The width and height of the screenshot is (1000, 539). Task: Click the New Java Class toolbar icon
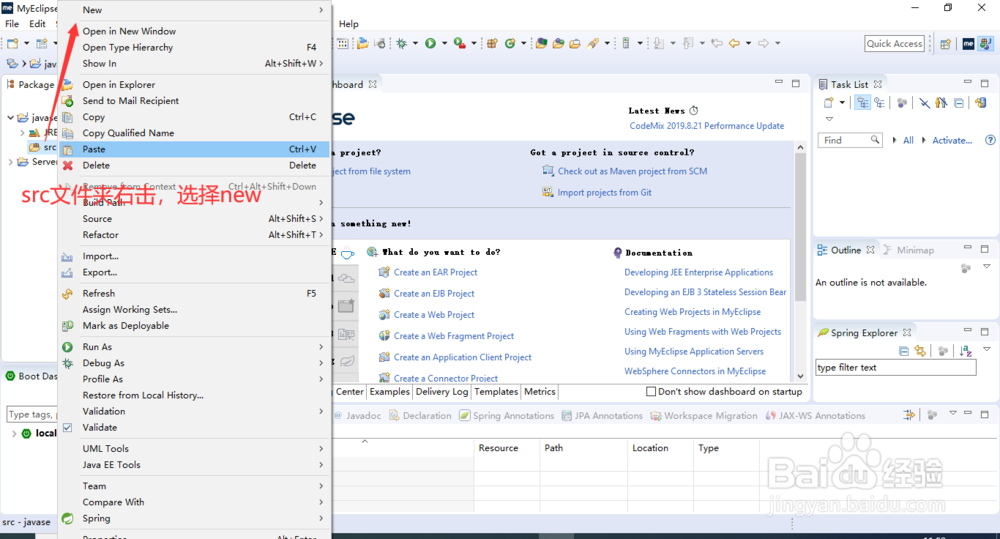510,43
